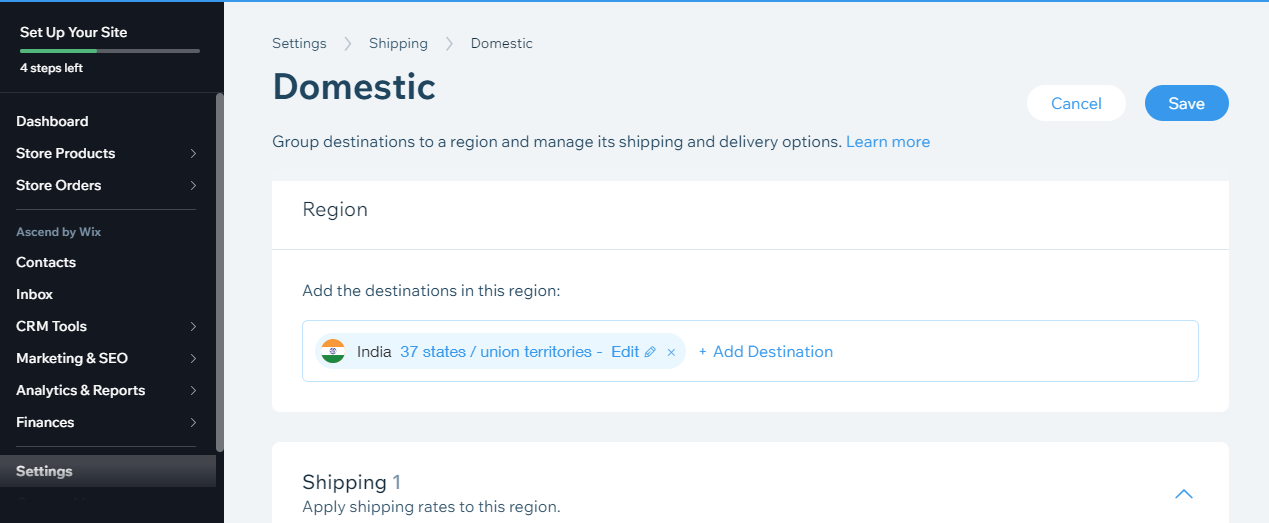
Task: Expand the Analytics & Reports submenu arrow
Action: [x=193, y=391]
